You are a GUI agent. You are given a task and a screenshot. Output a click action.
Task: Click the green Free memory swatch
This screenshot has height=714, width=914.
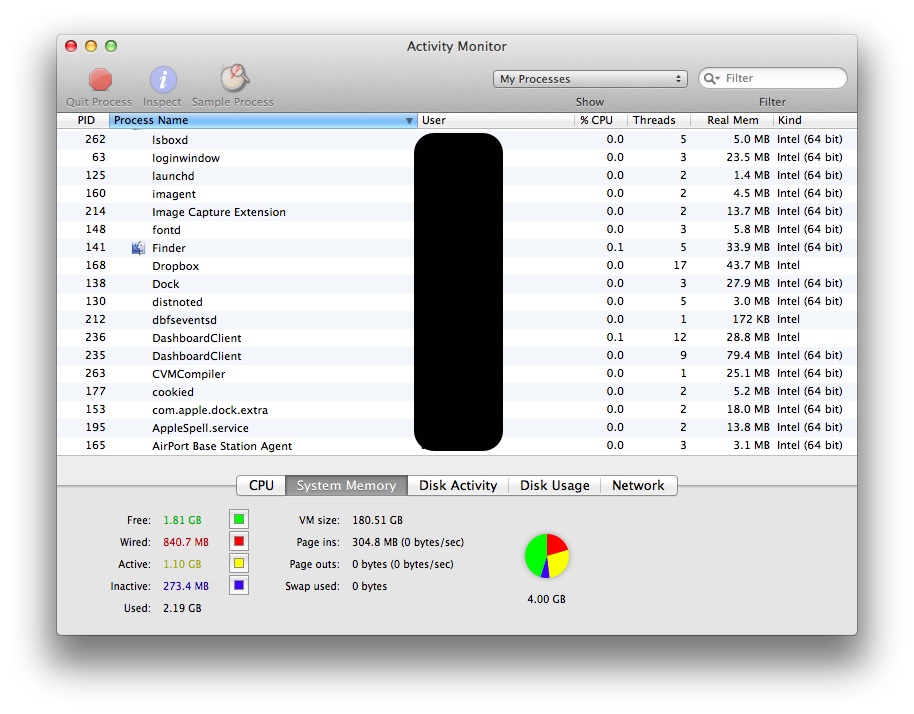coord(239,519)
